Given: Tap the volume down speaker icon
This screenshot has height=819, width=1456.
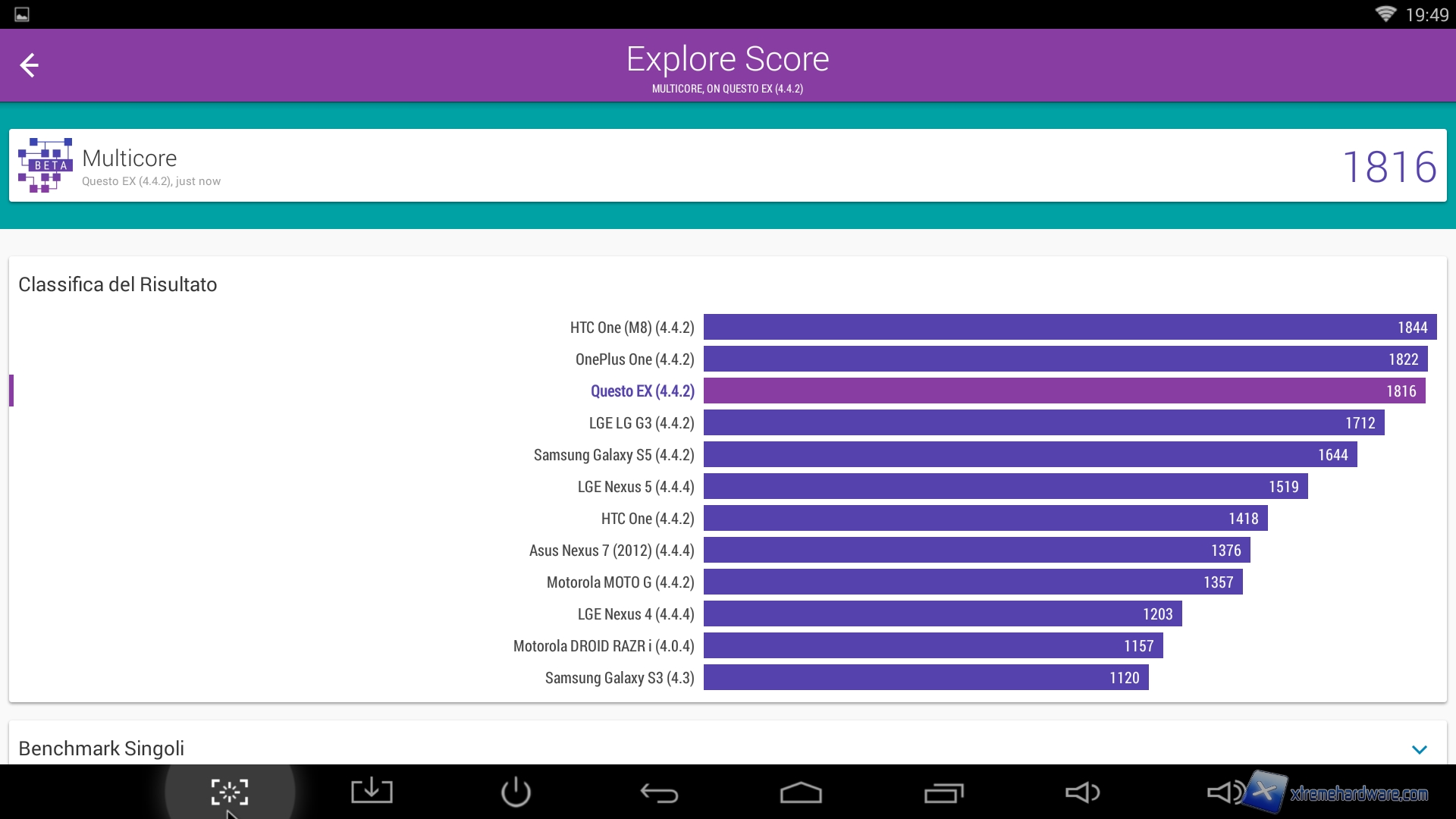Looking at the screenshot, I should [1082, 792].
